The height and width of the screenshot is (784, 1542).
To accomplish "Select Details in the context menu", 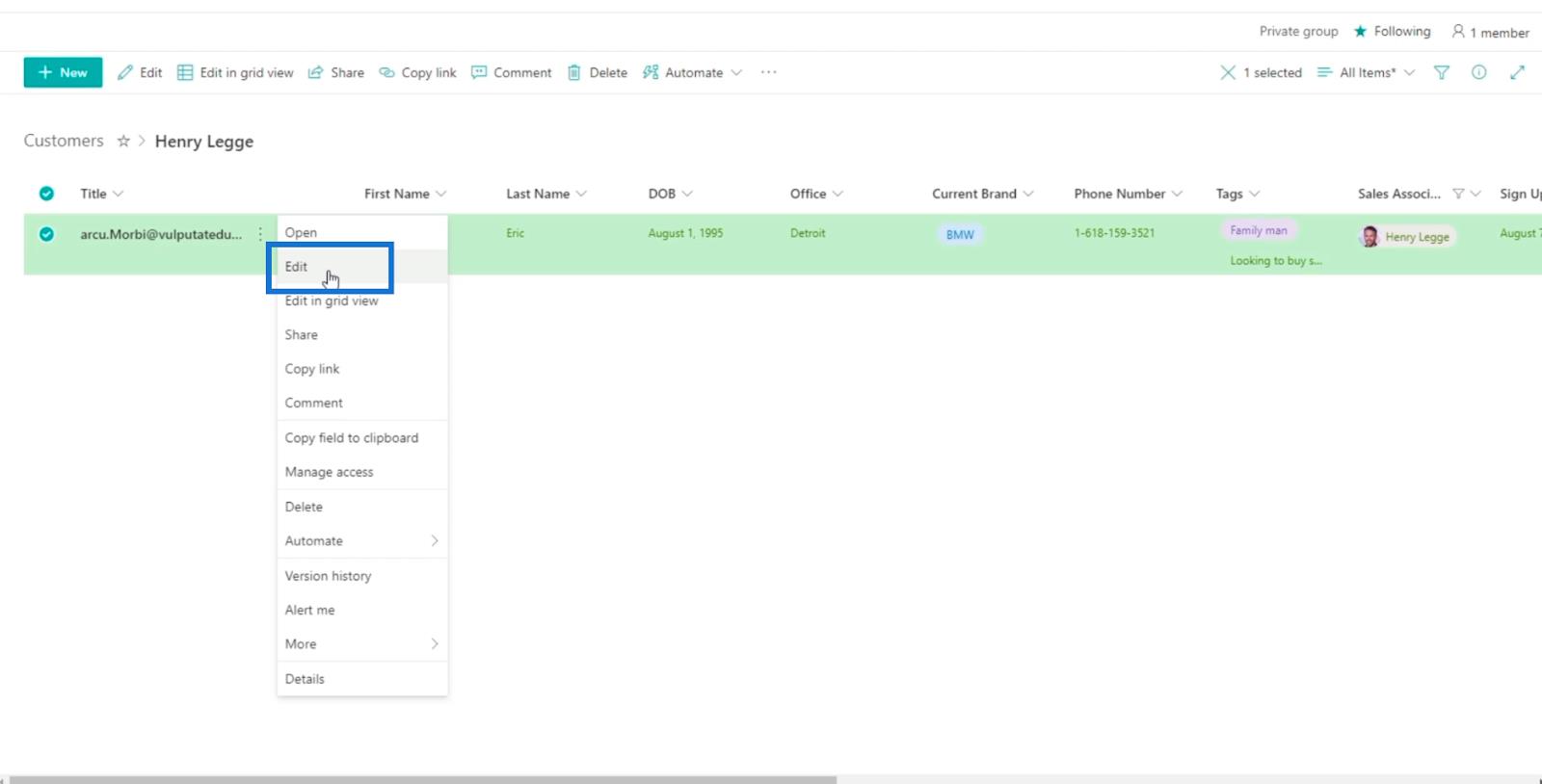I will tap(362, 679).
